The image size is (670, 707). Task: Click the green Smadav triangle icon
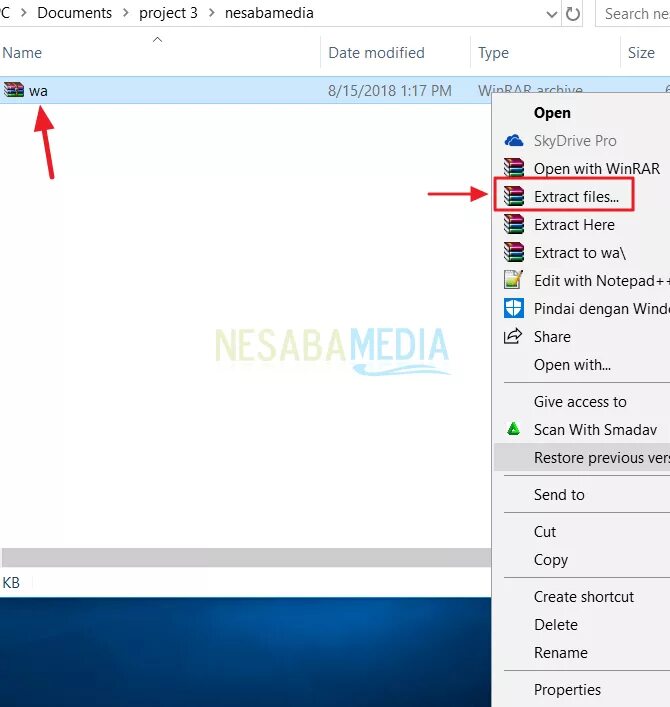coord(513,429)
